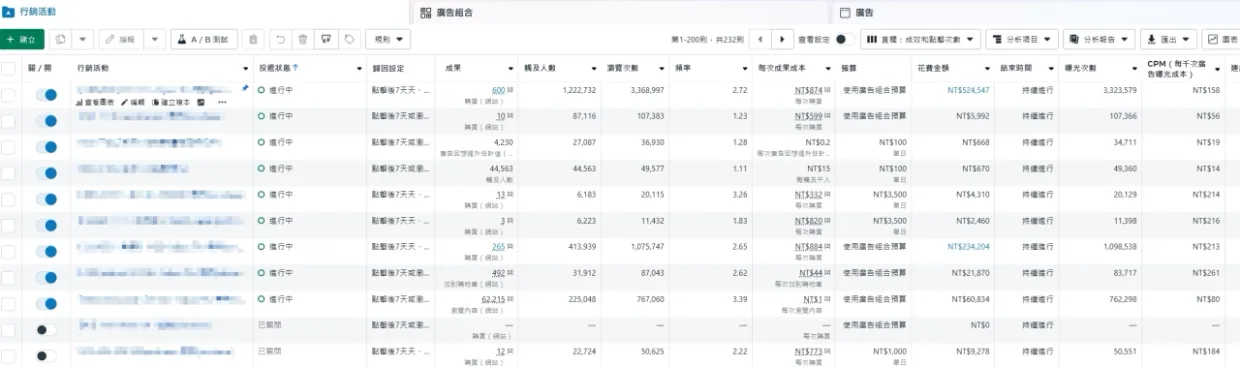Open dropdown arrow next to 編輯 button

coord(155,39)
